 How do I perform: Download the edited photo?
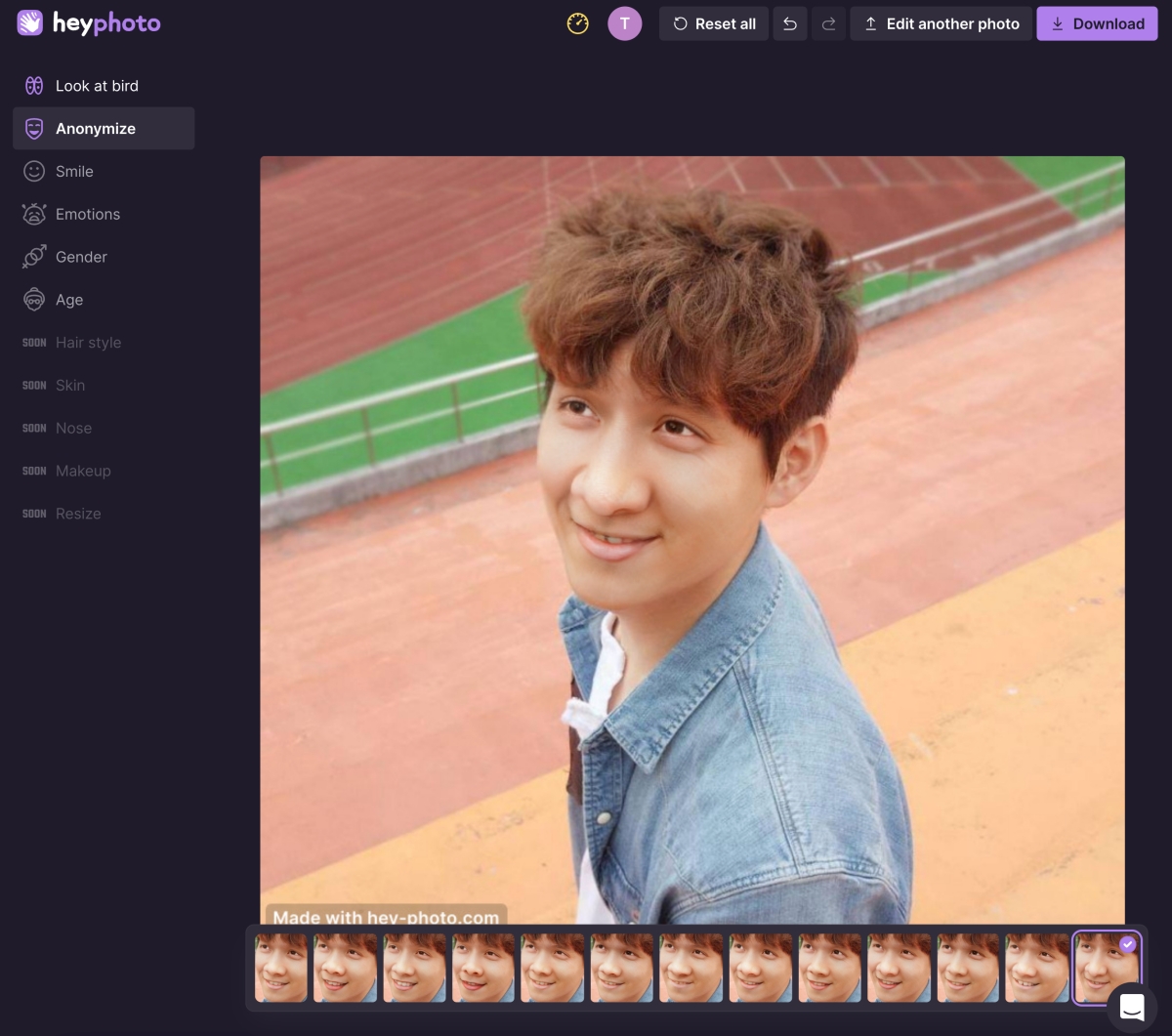pos(1097,23)
